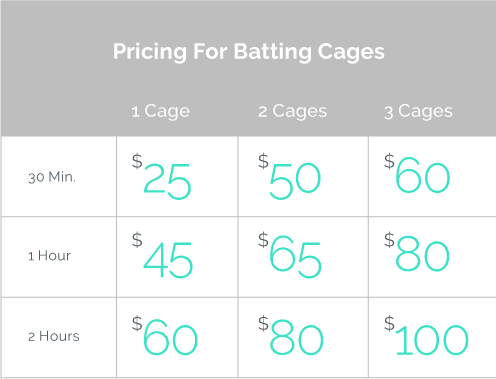Screen dimensions: 496x379
Task: Pick the $80 price in the 1 Hour row
Action: 417,252
